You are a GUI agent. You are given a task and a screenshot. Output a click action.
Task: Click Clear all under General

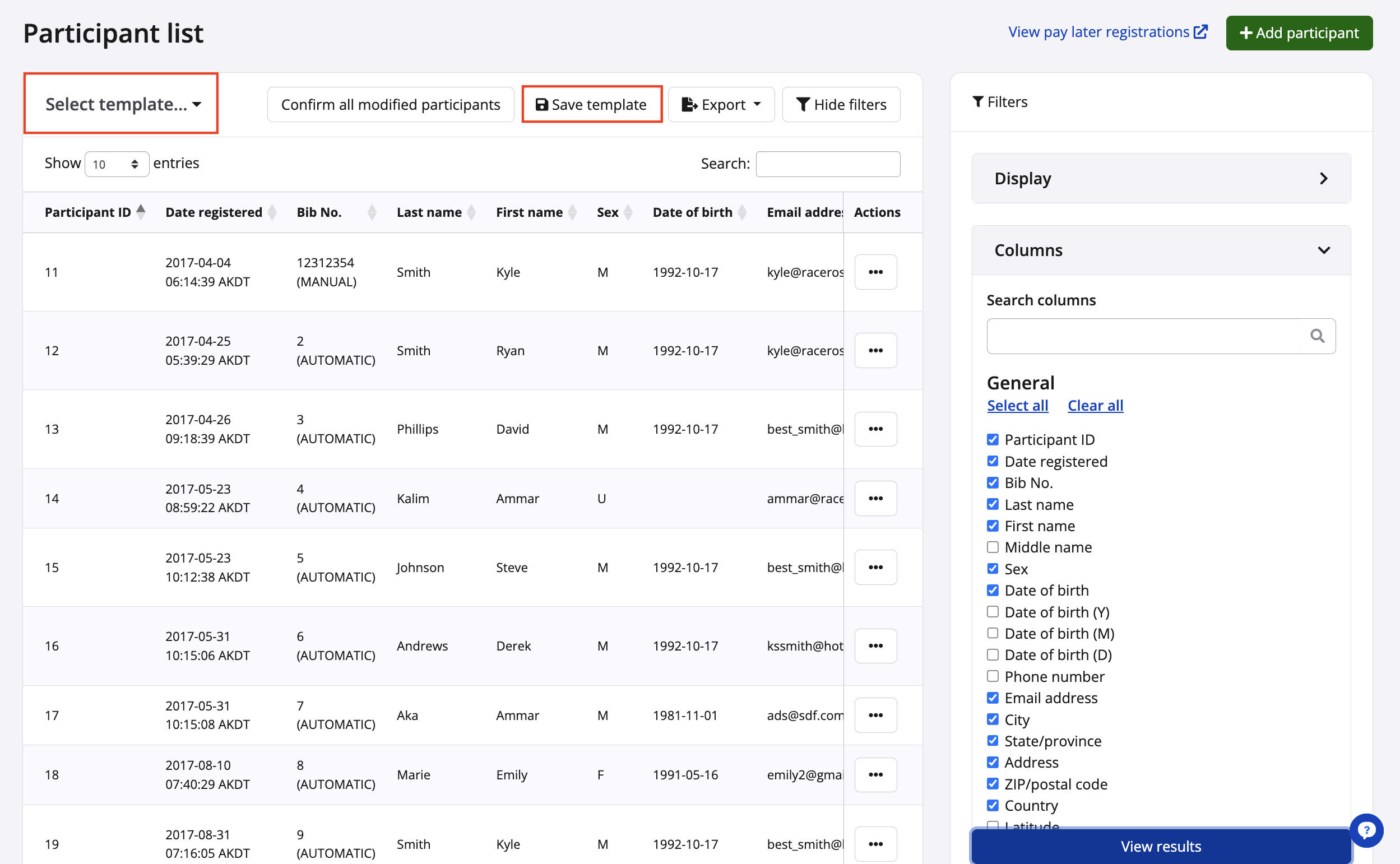pos(1095,406)
